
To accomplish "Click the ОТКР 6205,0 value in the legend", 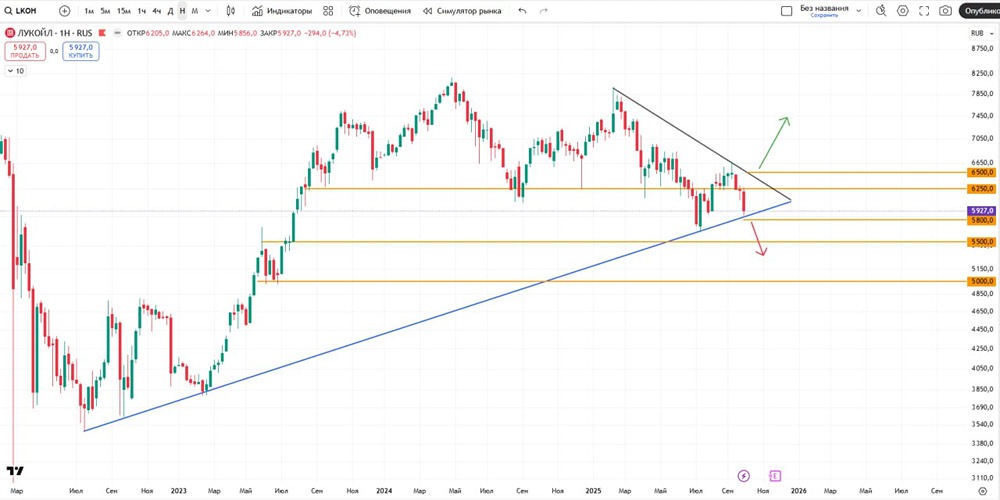I will [x=148, y=33].
